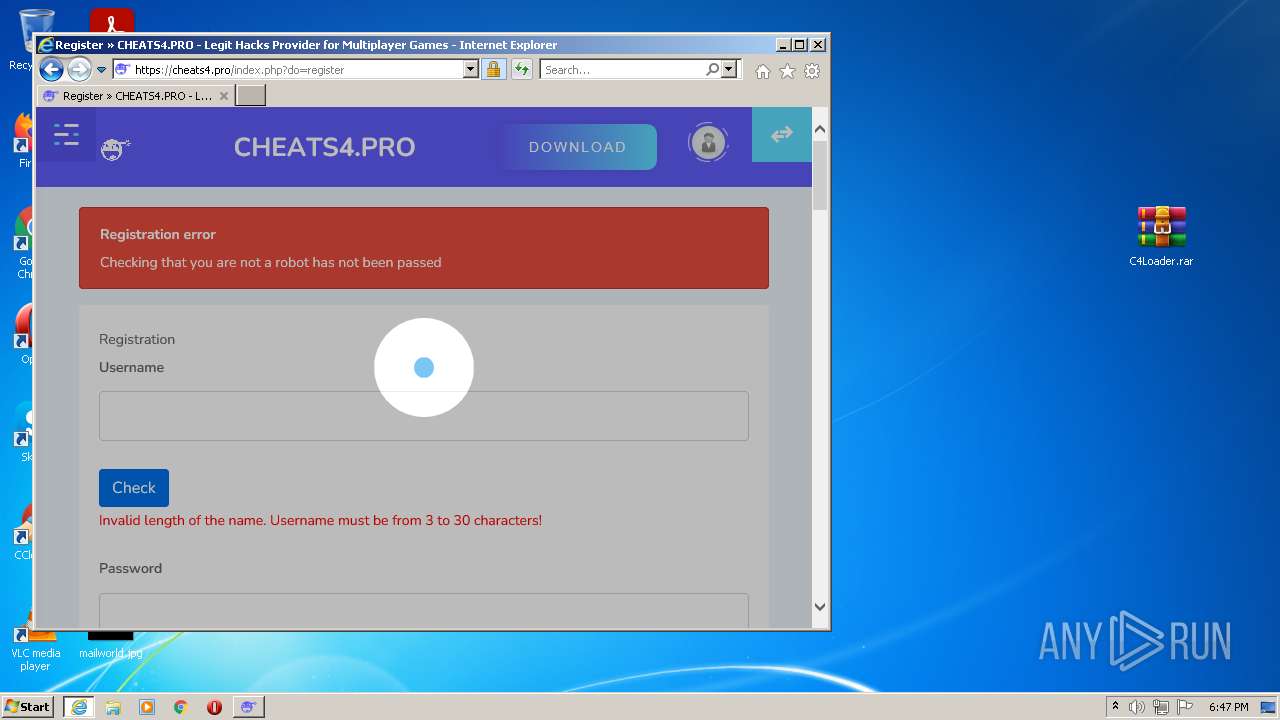Viewport: 1280px width, 720px height.
Task: Open recent pages dropdown beside Forward button
Action: (101, 70)
